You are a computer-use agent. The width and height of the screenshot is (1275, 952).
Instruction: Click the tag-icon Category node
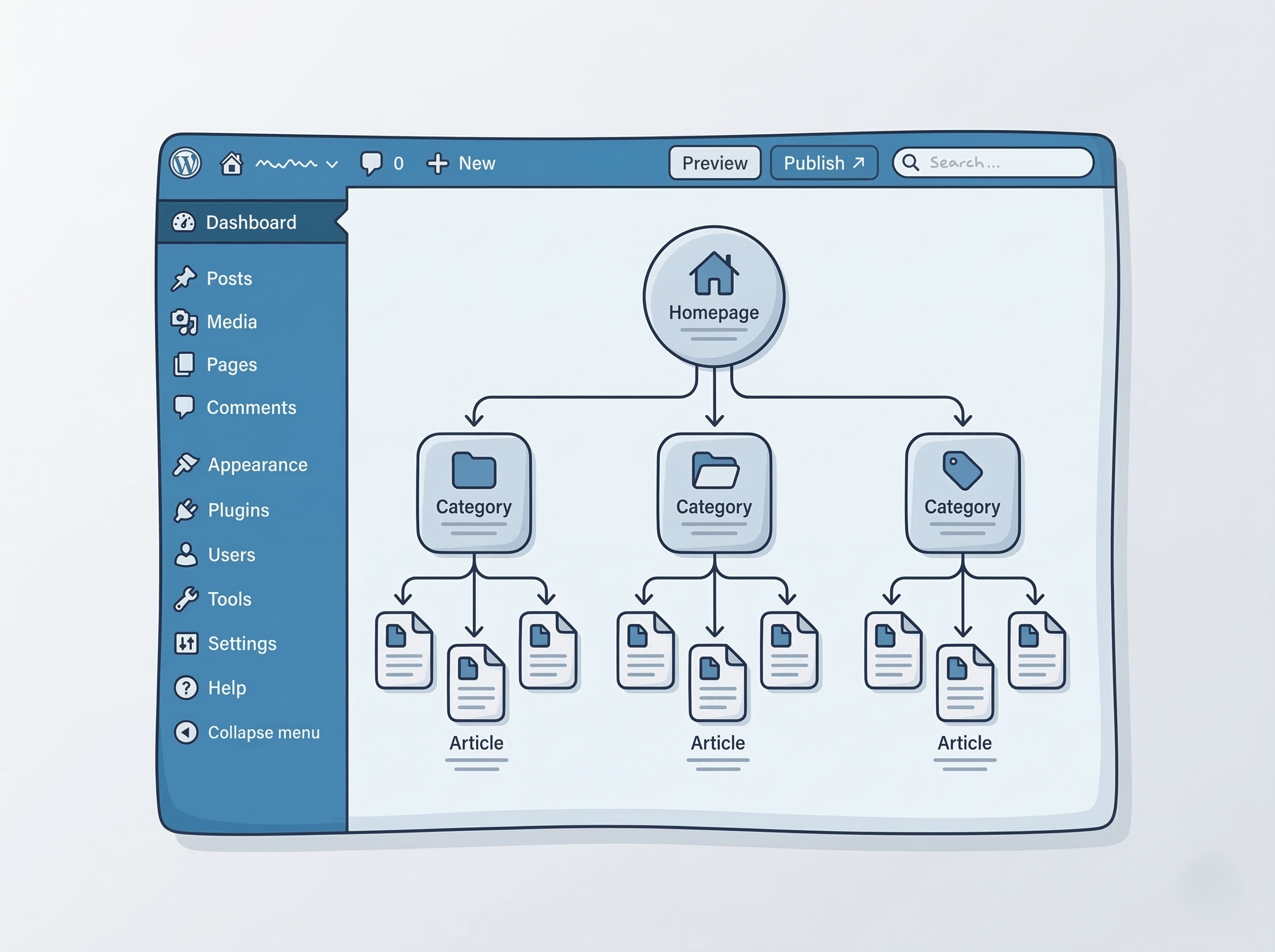pyautogui.click(x=962, y=494)
